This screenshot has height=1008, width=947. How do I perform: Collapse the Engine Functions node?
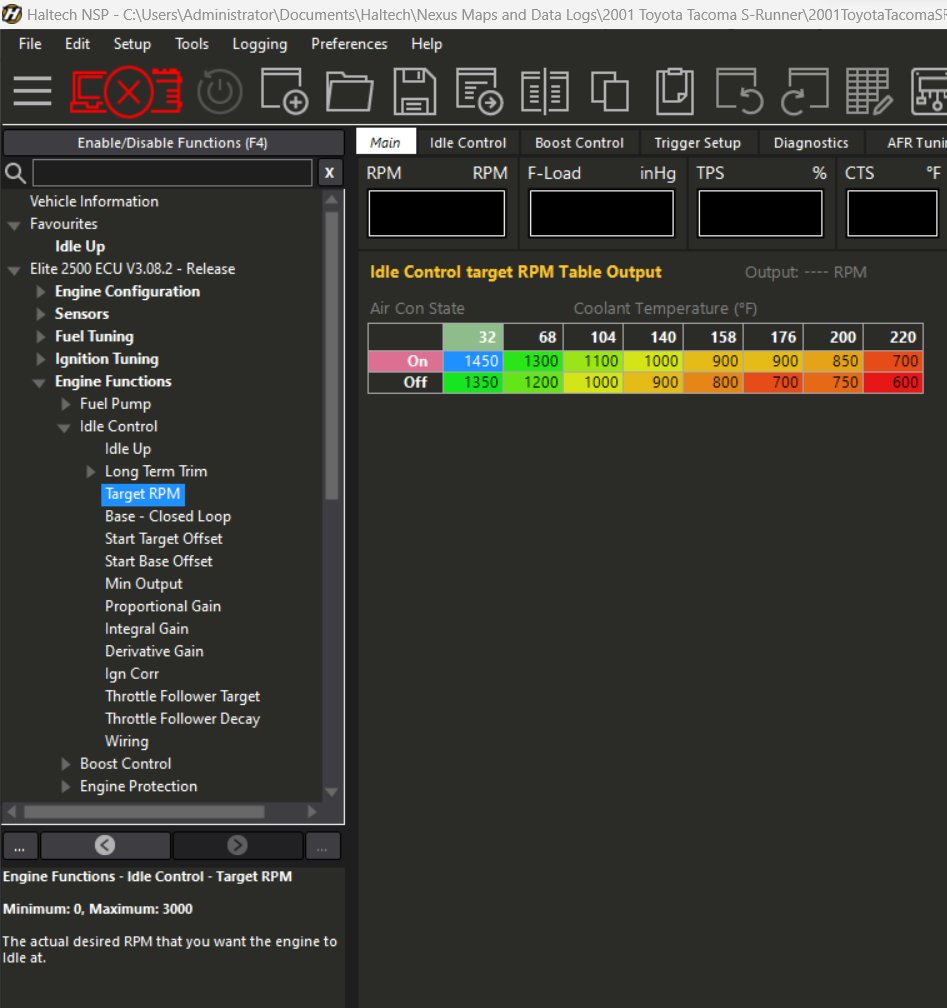coord(39,382)
